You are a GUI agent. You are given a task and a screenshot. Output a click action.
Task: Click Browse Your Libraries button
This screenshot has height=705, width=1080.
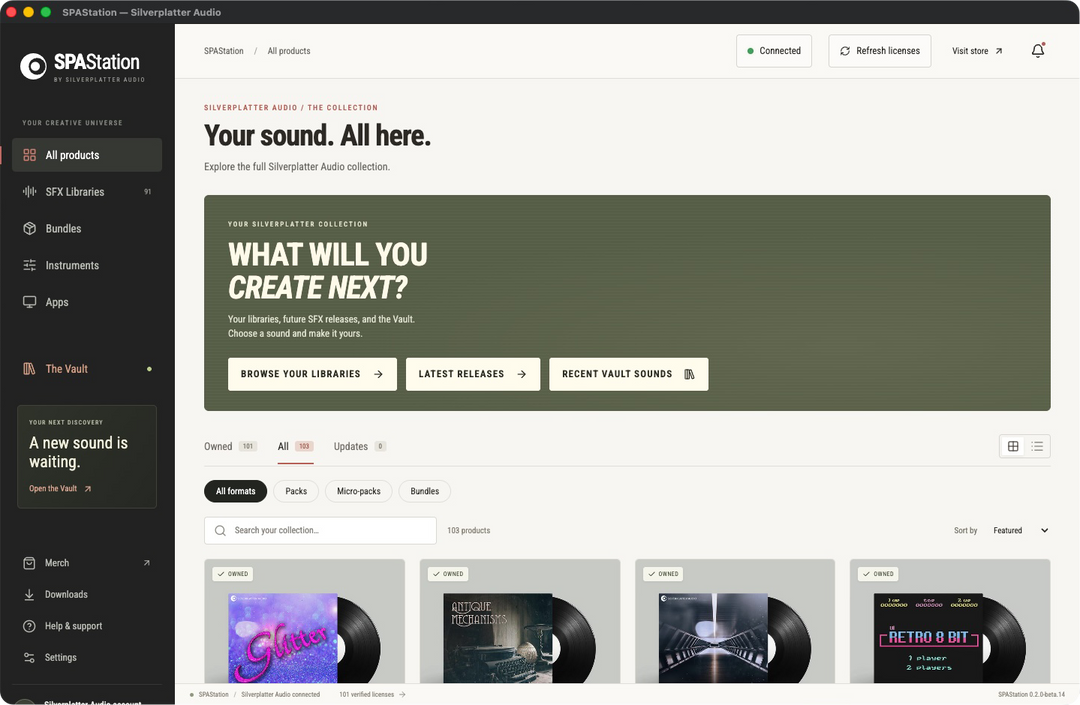[x=312, y=374]
